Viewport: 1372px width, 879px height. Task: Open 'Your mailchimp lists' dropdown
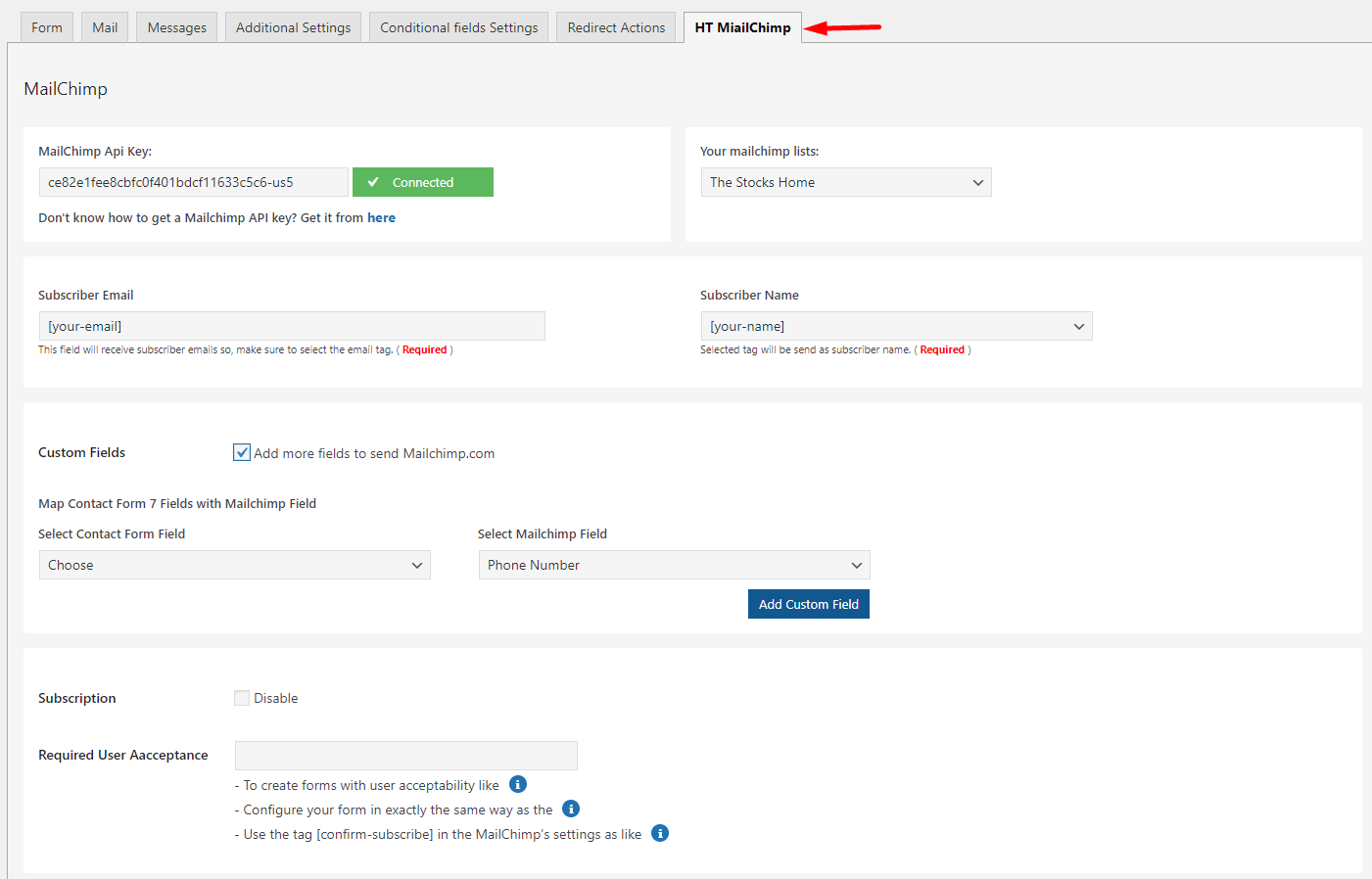846,182
